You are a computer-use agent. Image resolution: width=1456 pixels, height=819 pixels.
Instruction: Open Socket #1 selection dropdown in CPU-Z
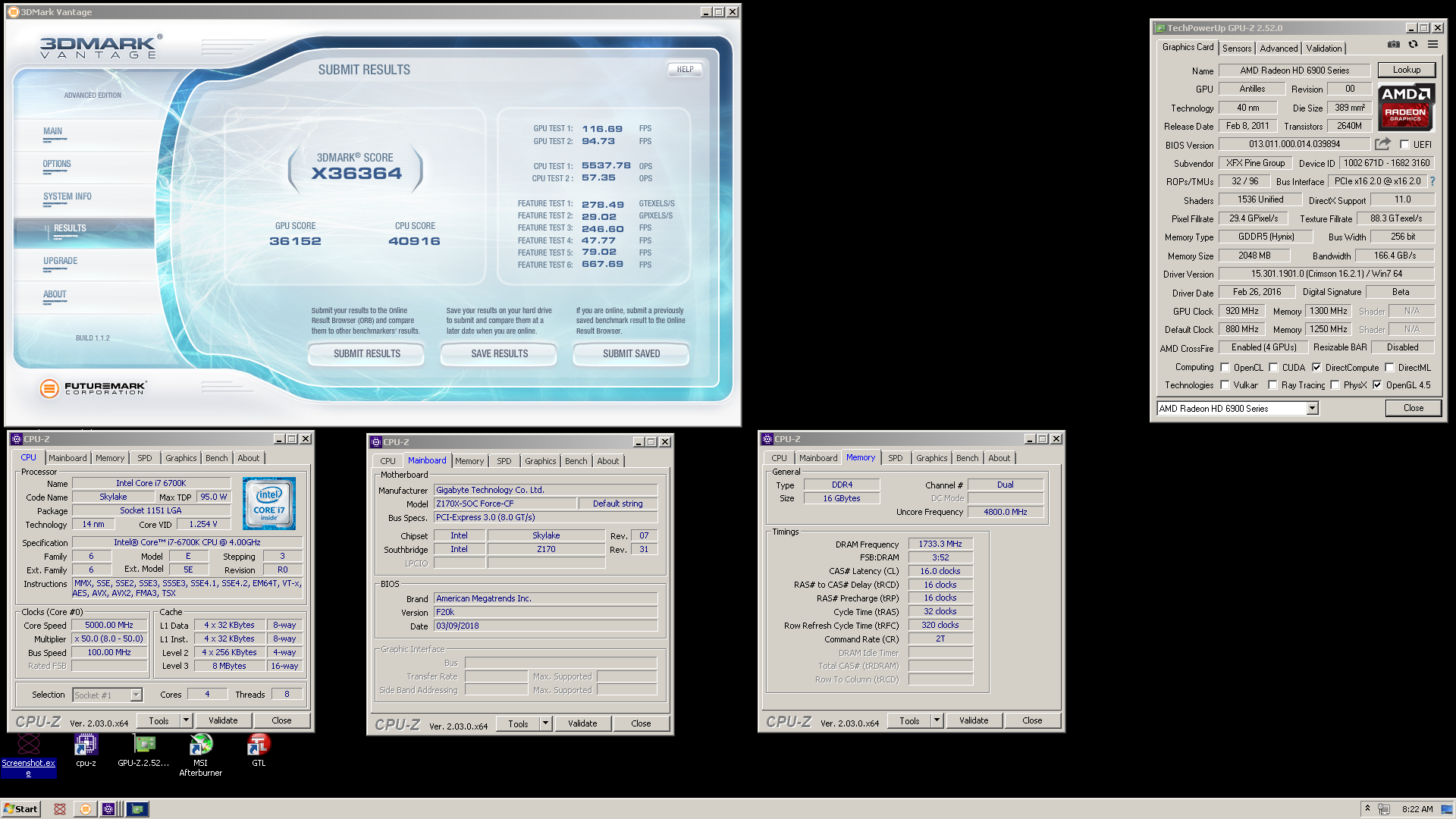[x=136, y=695]
